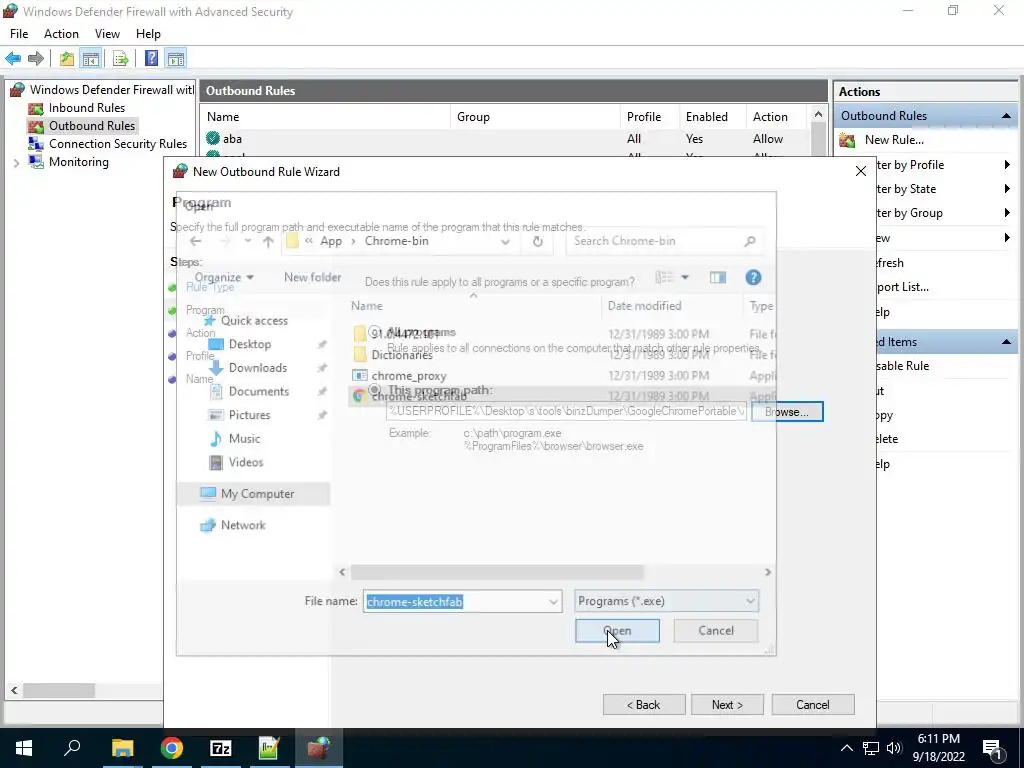1024x768 pixels.
Task: Click the wizard's bottom Cancel button
Action: (x=812, y=705)
